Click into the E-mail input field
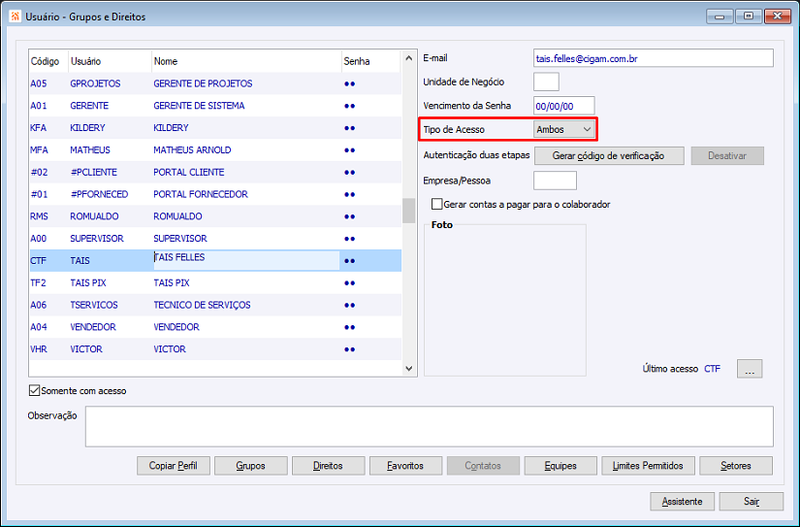Viewport: 800px width, 527px height. click(653, 58)
